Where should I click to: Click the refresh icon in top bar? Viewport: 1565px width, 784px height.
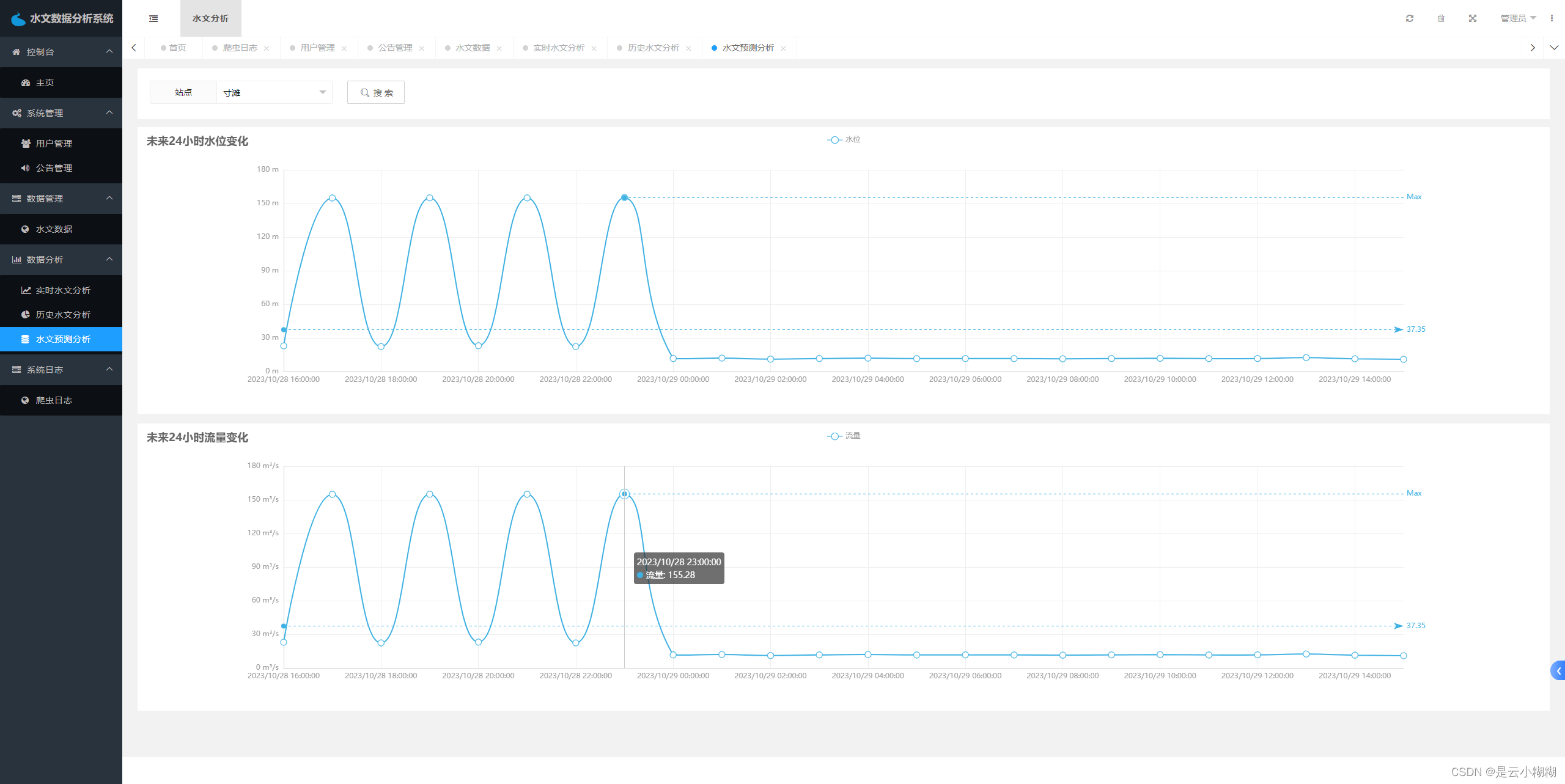[x=1410, y=18]
